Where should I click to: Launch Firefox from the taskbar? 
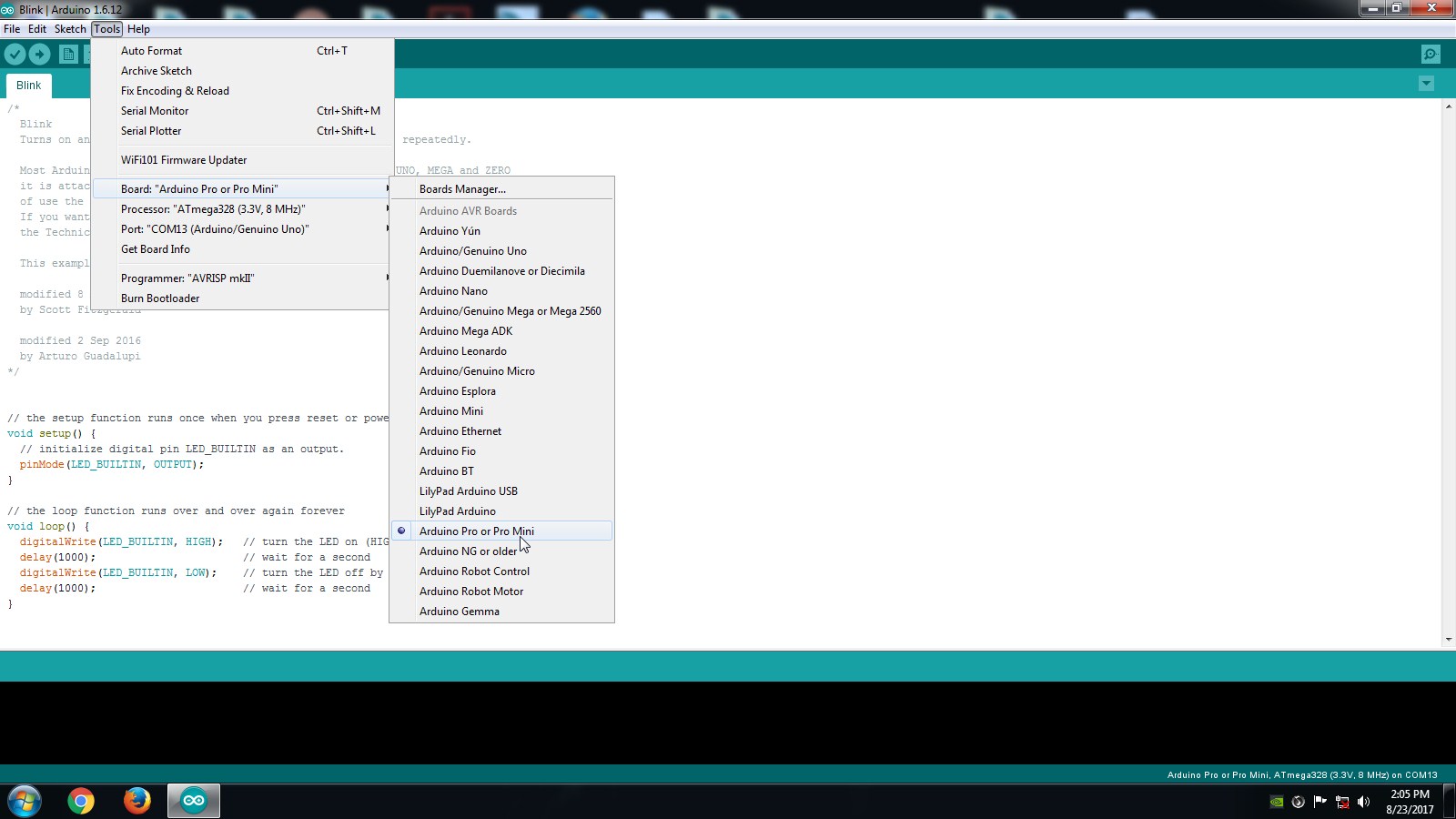pos(137,801)
